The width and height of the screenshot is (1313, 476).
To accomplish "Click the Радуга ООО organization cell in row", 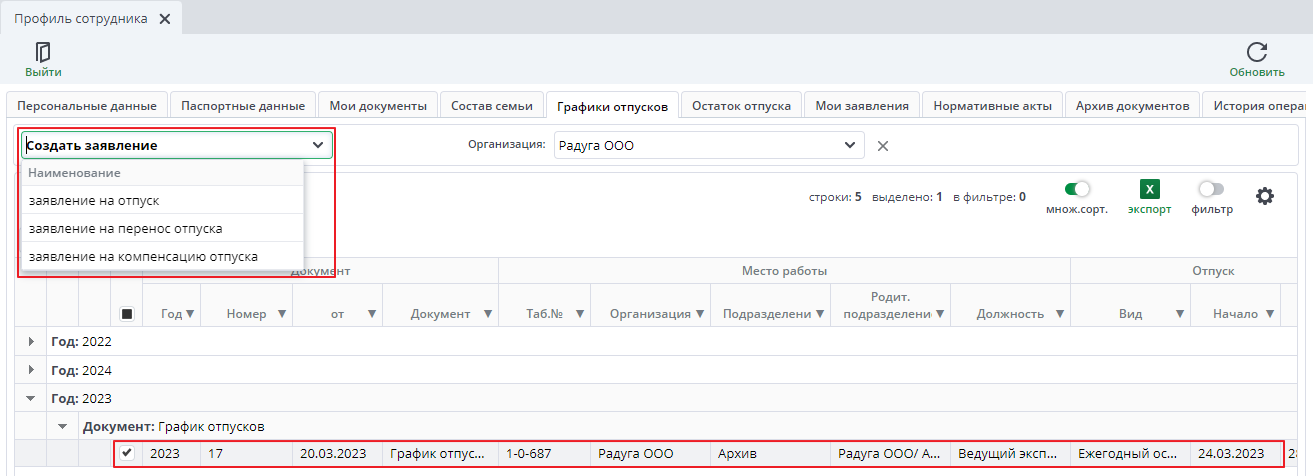I will (x=650, y=453).
